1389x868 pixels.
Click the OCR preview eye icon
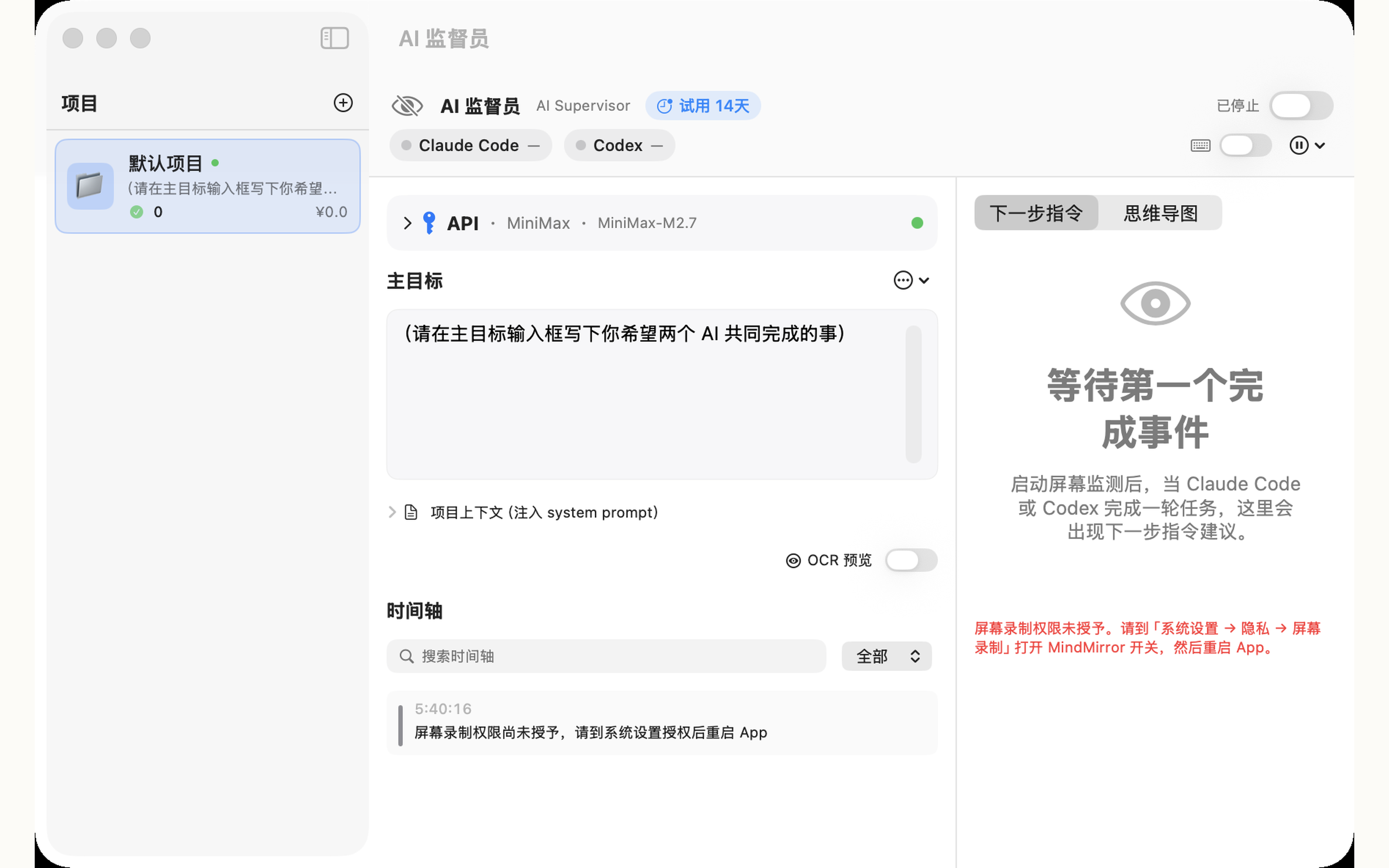pos(793,560)
